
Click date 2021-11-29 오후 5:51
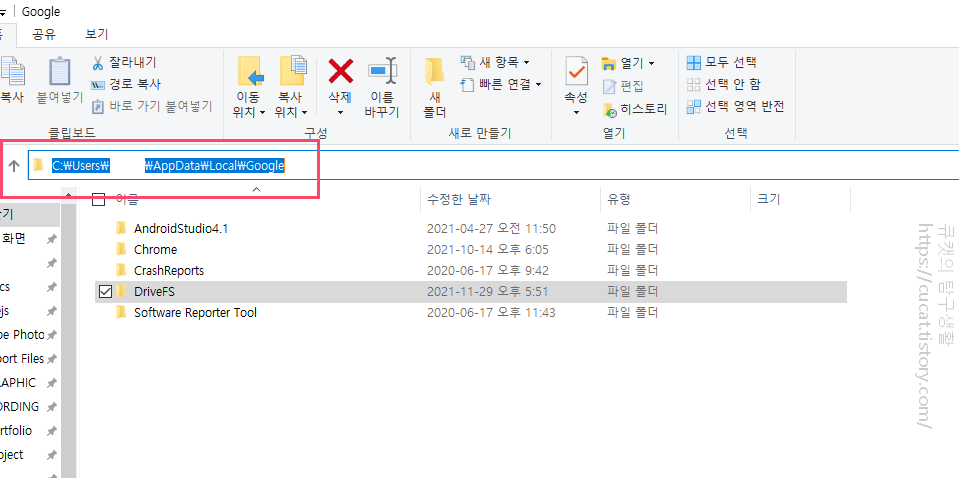point(487,292)
